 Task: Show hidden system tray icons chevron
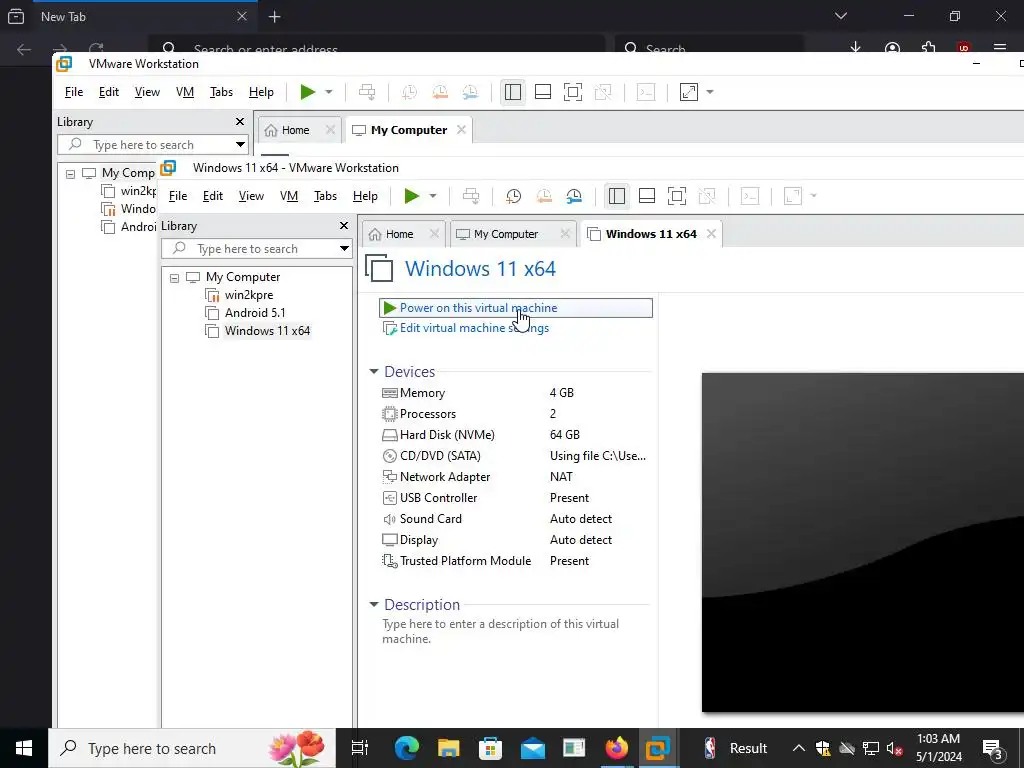798,748
